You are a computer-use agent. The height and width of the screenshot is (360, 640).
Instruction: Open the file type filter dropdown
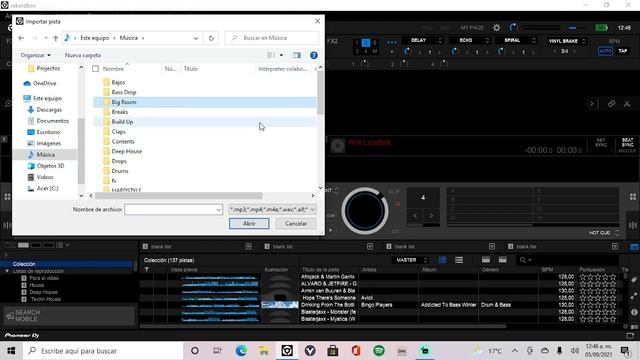click(272, 209)
